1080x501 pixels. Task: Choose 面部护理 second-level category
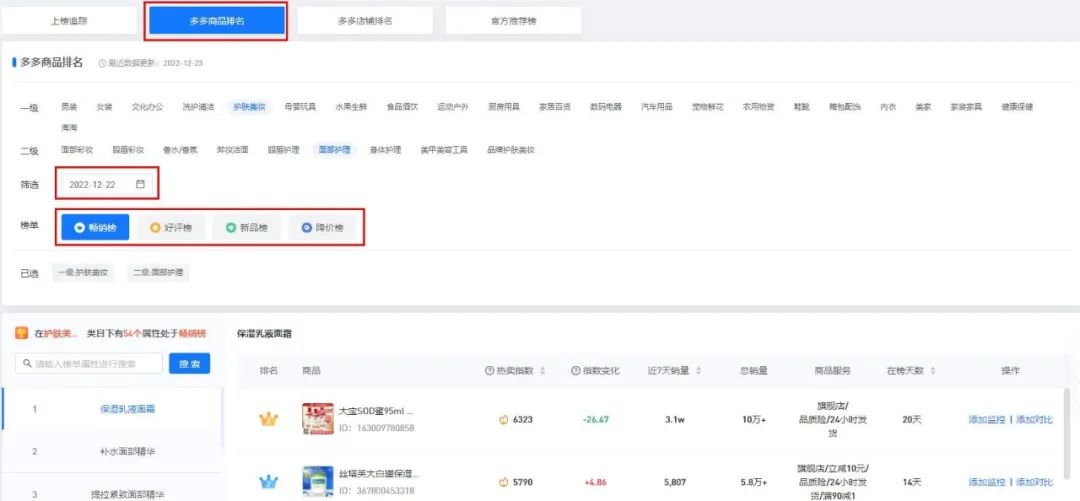coord(334,150)
